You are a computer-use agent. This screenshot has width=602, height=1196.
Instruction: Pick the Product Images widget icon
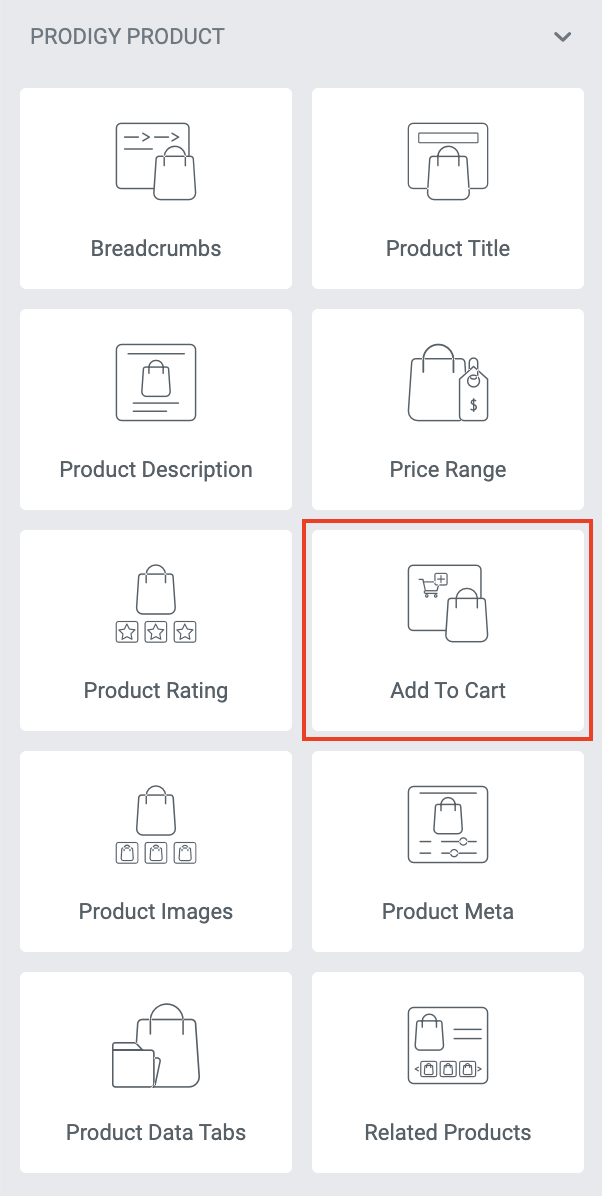tap(156, 824)
